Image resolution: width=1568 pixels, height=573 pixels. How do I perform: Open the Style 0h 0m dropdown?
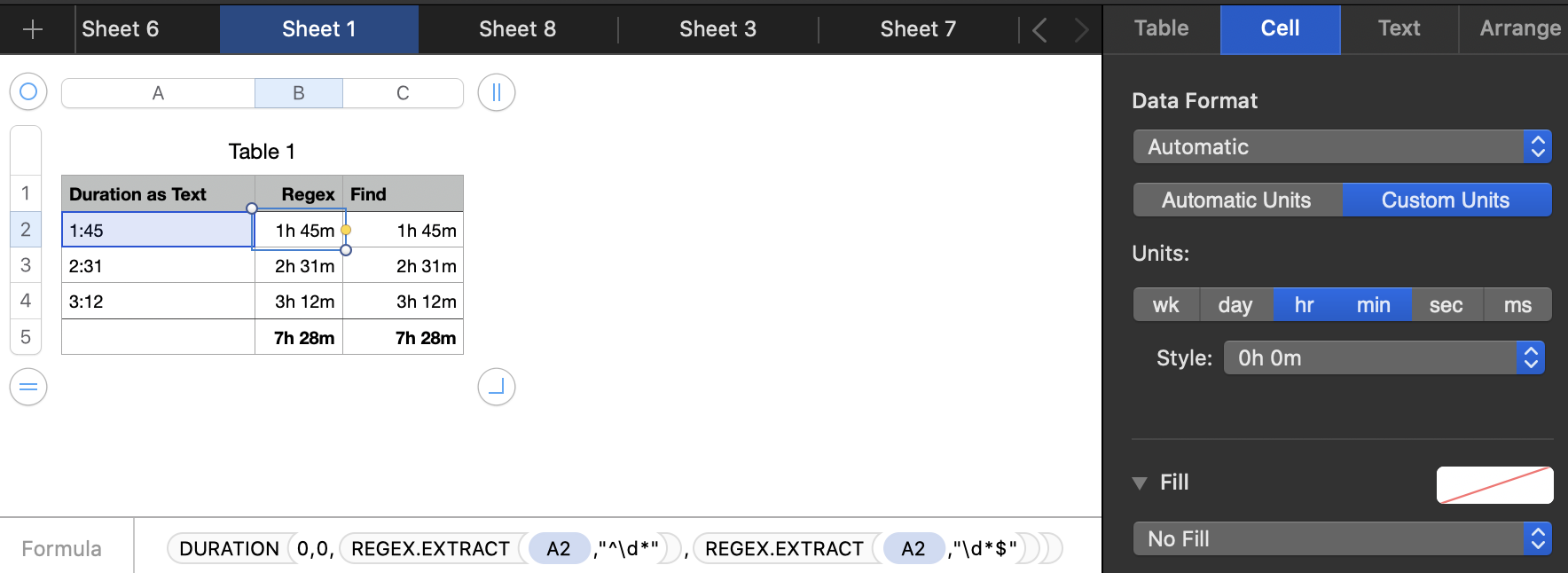tap(1384, 358)
